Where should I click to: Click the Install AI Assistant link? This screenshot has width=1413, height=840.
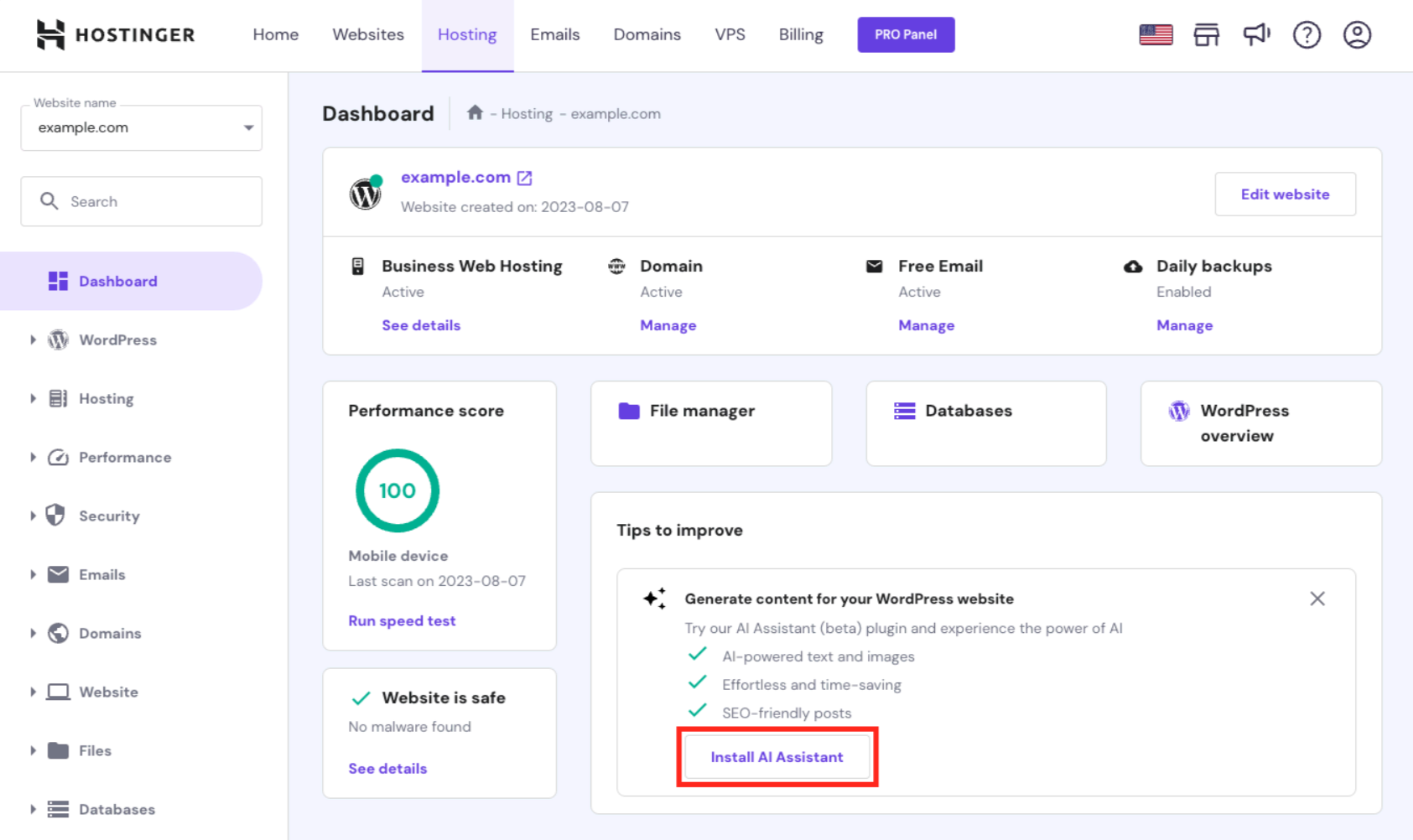click(776, 756)
